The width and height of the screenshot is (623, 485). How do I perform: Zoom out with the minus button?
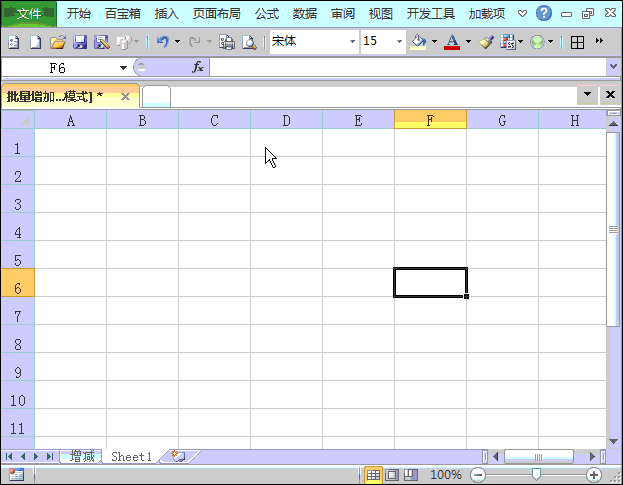pos(478,475)
